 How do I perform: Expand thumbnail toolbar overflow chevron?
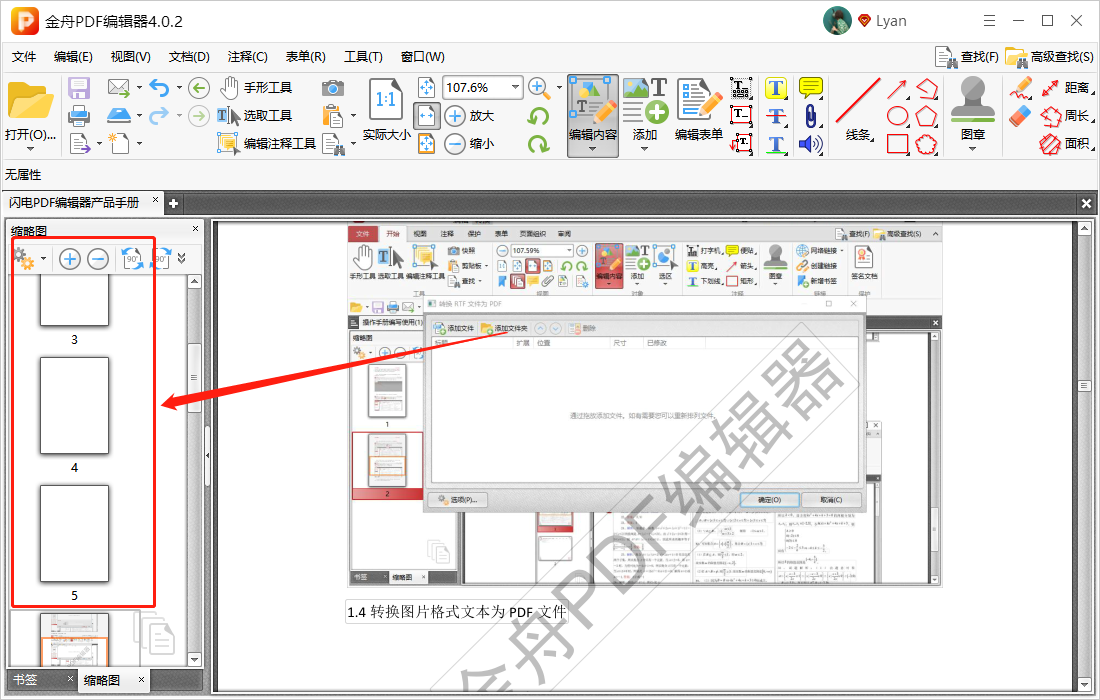click(x=182, y=259)
